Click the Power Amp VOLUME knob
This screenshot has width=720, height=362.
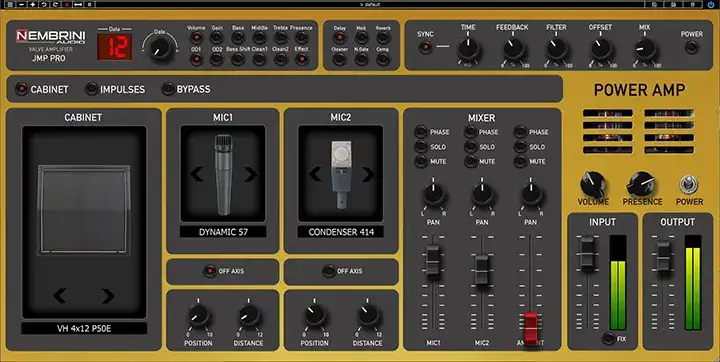593,185
